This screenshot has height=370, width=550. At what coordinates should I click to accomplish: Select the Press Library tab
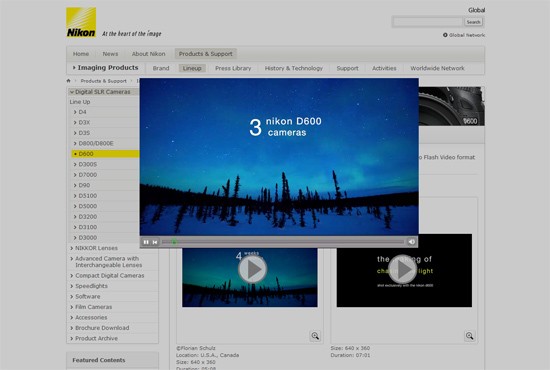pos(233,68)
